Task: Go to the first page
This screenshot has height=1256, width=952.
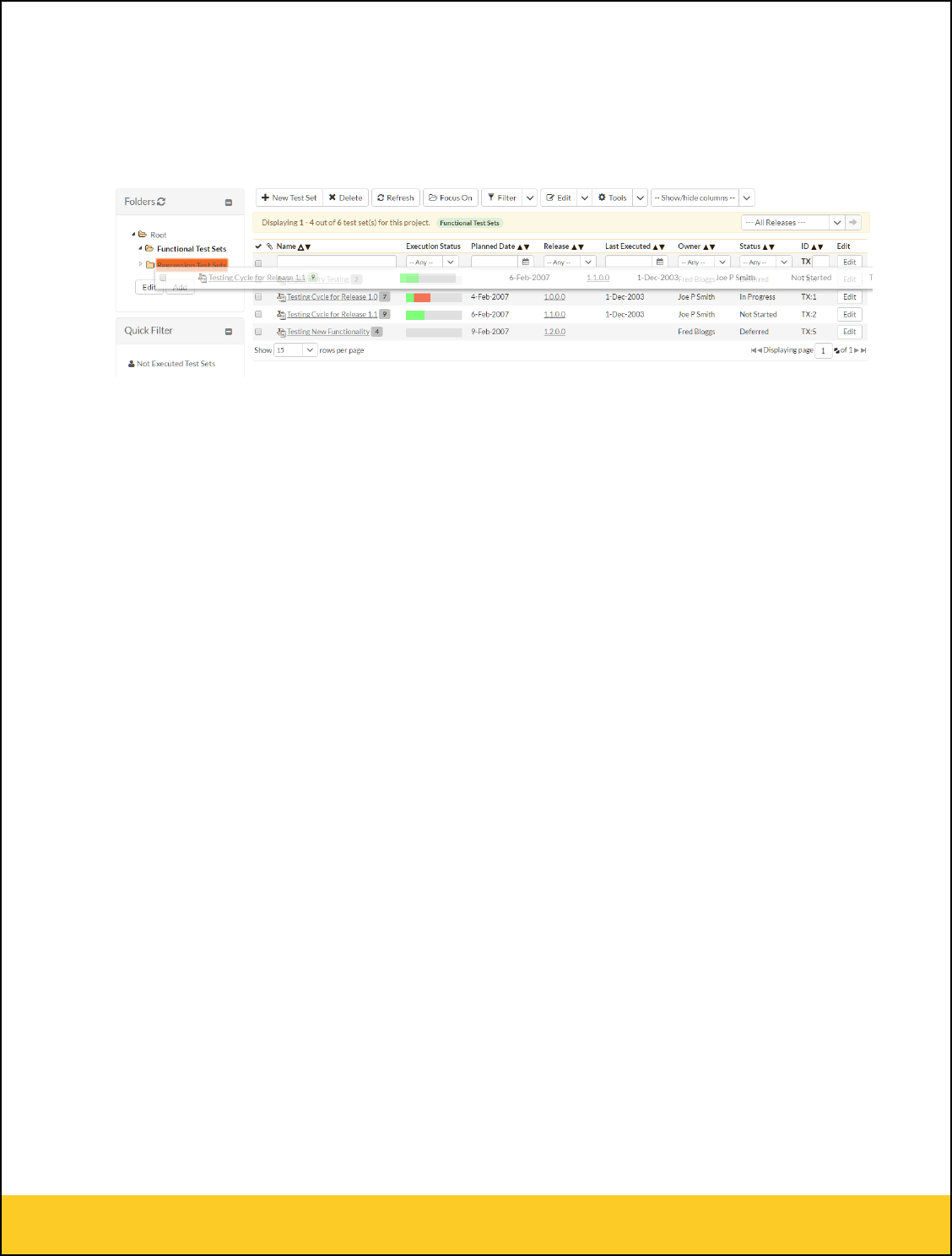Action: click(x=753, y=350)
